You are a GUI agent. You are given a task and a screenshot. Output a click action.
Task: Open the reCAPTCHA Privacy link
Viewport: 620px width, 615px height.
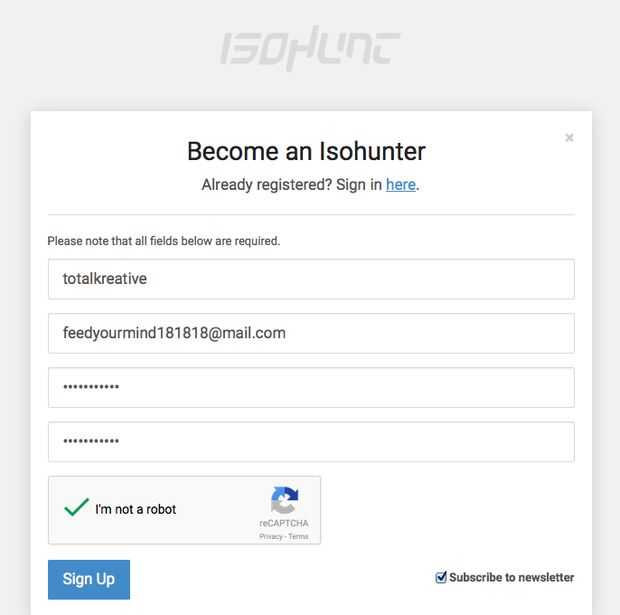(270, 537)
